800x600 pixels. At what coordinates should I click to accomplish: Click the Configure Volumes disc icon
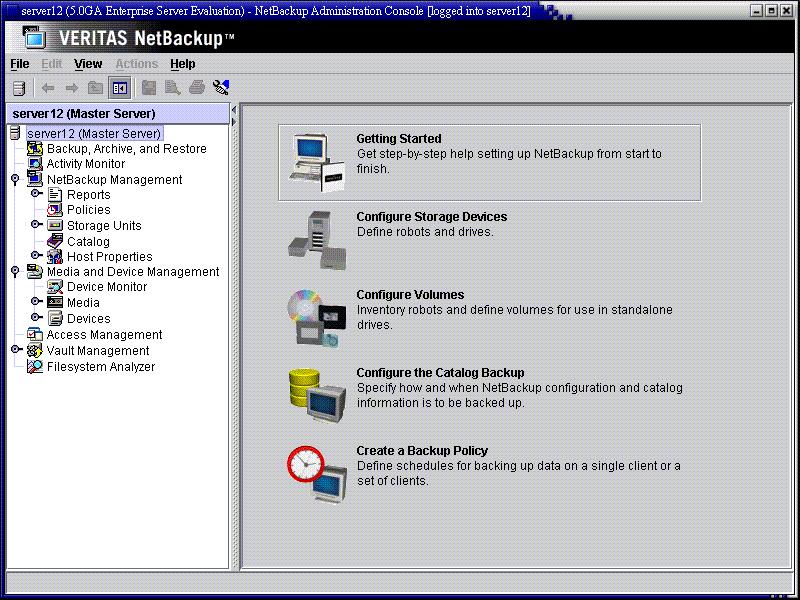(x=317, y=318)
